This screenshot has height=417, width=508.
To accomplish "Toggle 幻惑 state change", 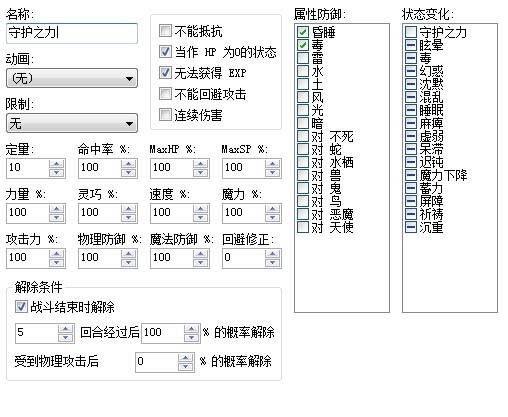I will click(411, 71).
